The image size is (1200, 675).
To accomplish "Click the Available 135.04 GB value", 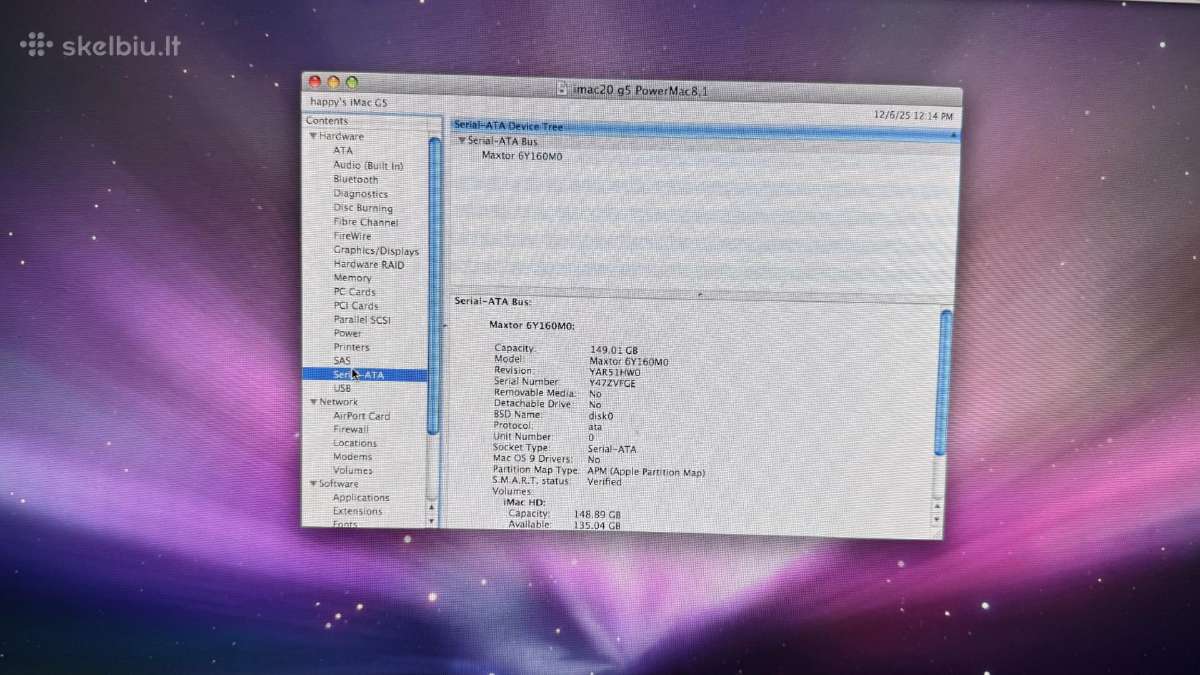I will click(596, 525).
